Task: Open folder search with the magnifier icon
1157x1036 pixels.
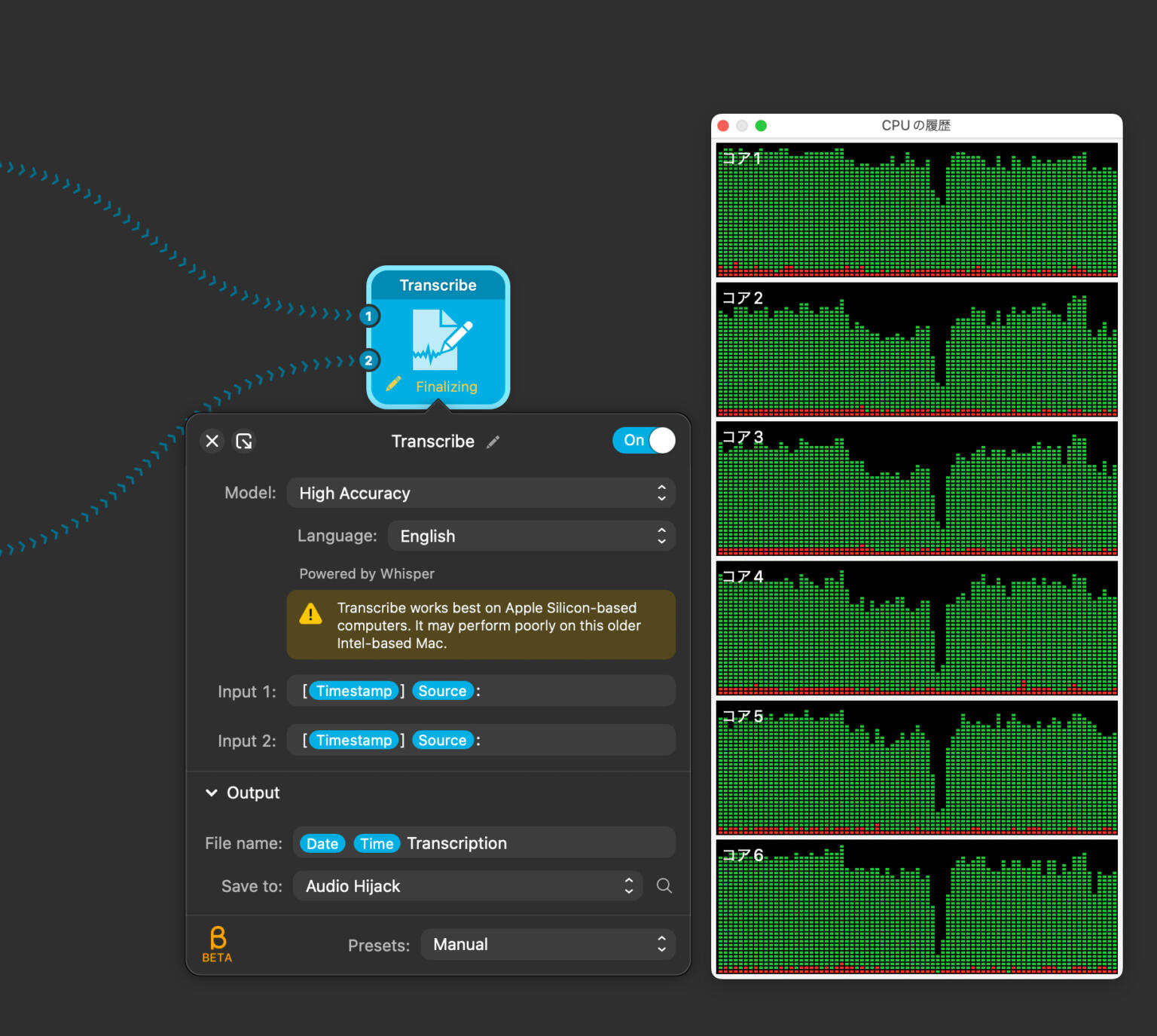Action: [x=664, y=886]
